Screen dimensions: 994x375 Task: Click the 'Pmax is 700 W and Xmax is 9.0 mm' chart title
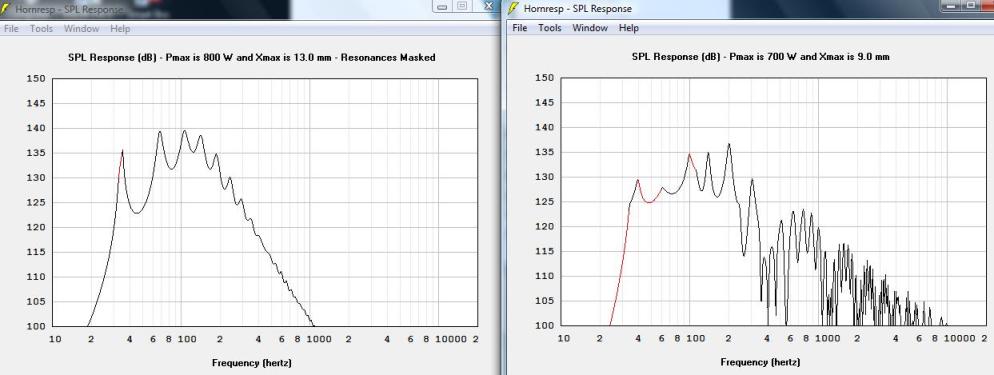pos(760,56)
